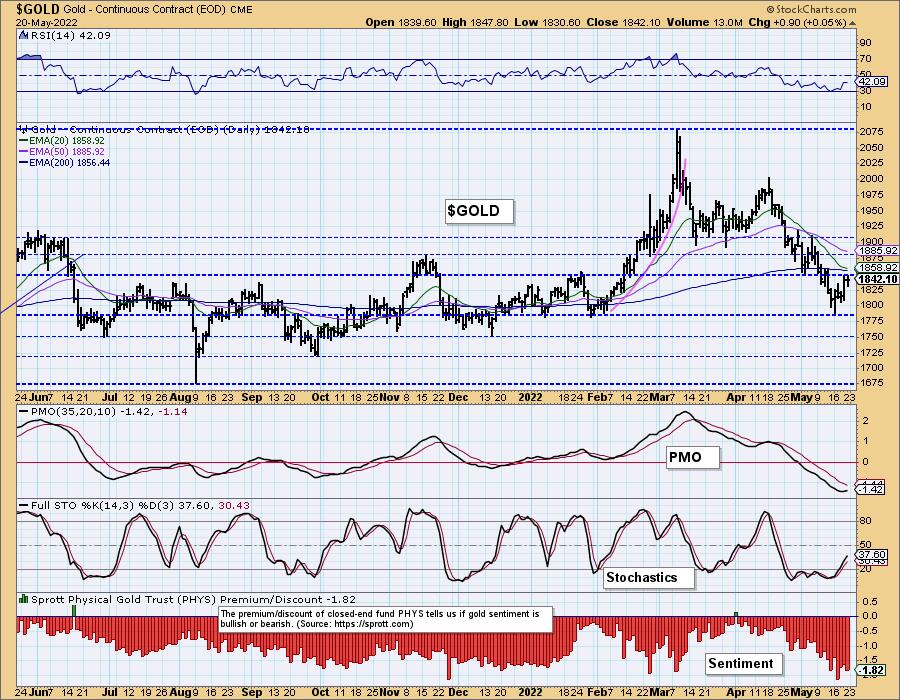The height and width of the screenshot is (700, 900).
Task: Click the PHYS premium/discount explanation note
Action: coord(387,619)
